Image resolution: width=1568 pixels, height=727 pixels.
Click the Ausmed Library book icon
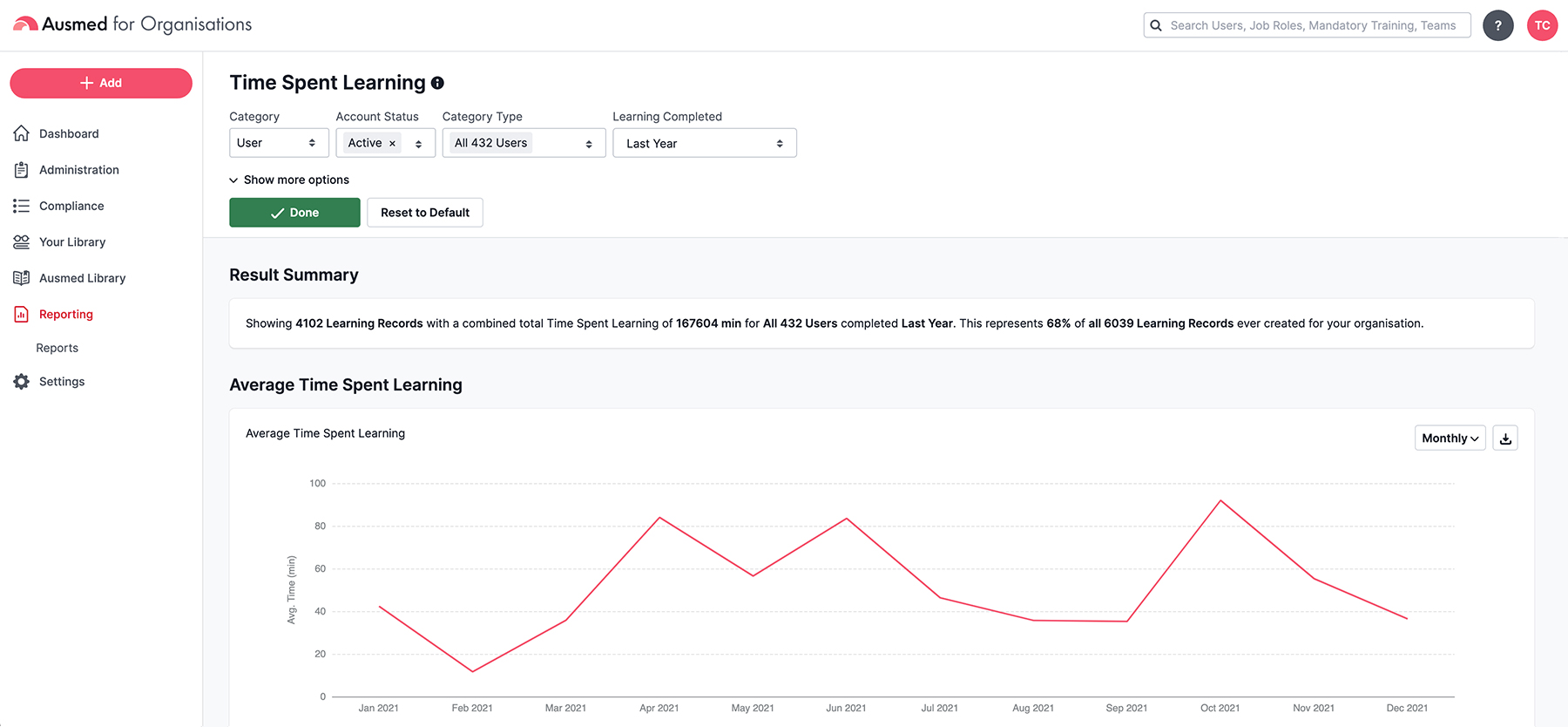pyautogui.click(x=22, y=278)
